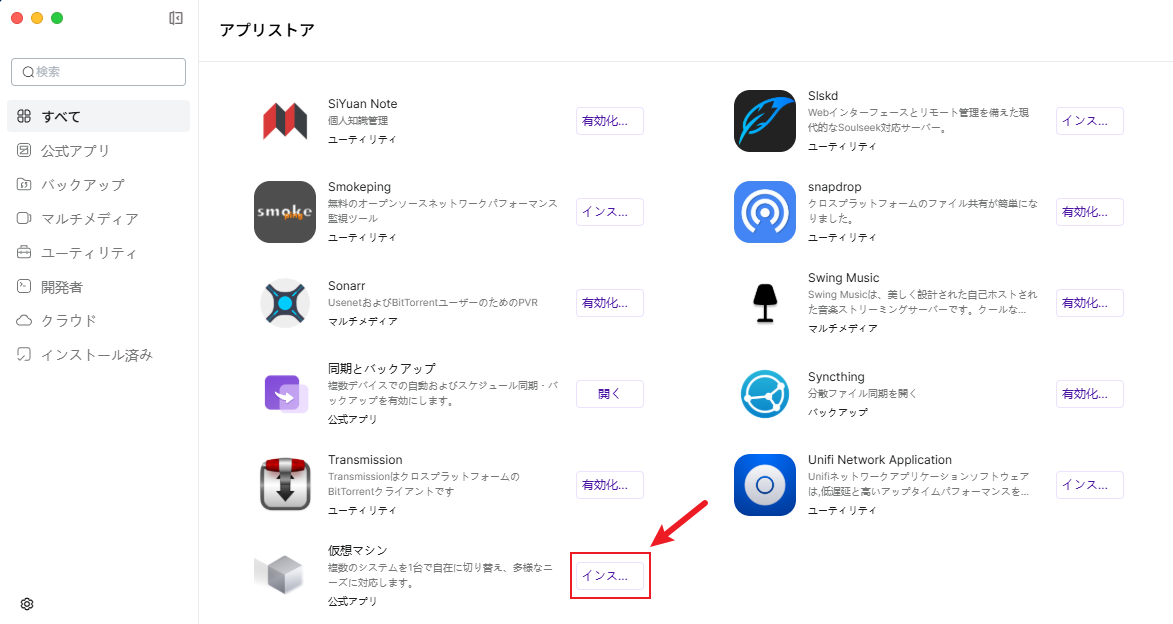Toggle the sidebar collapse icon
Screen dimensions: 1173x624
(176, 18)
